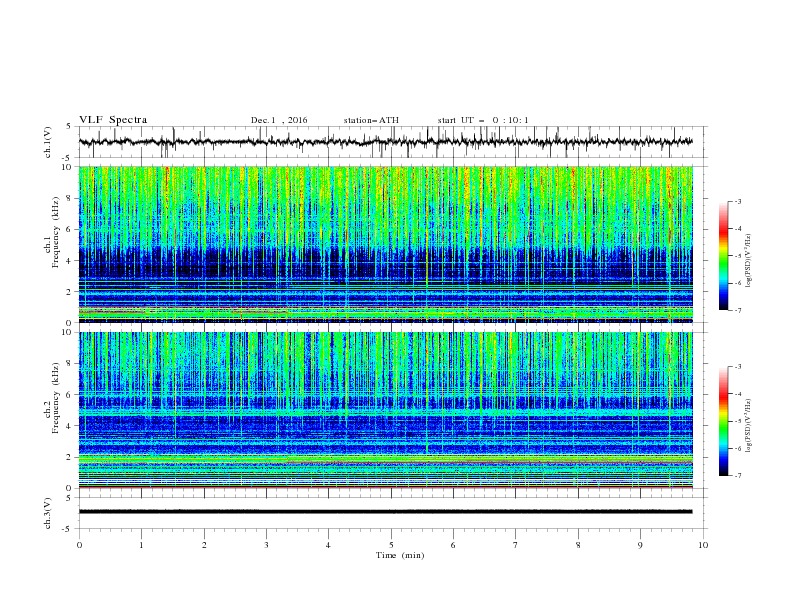Click the "8" kHz tick on ch.2 spectrogram
This screenshot has height=612, width=792.
coord(71,364)
